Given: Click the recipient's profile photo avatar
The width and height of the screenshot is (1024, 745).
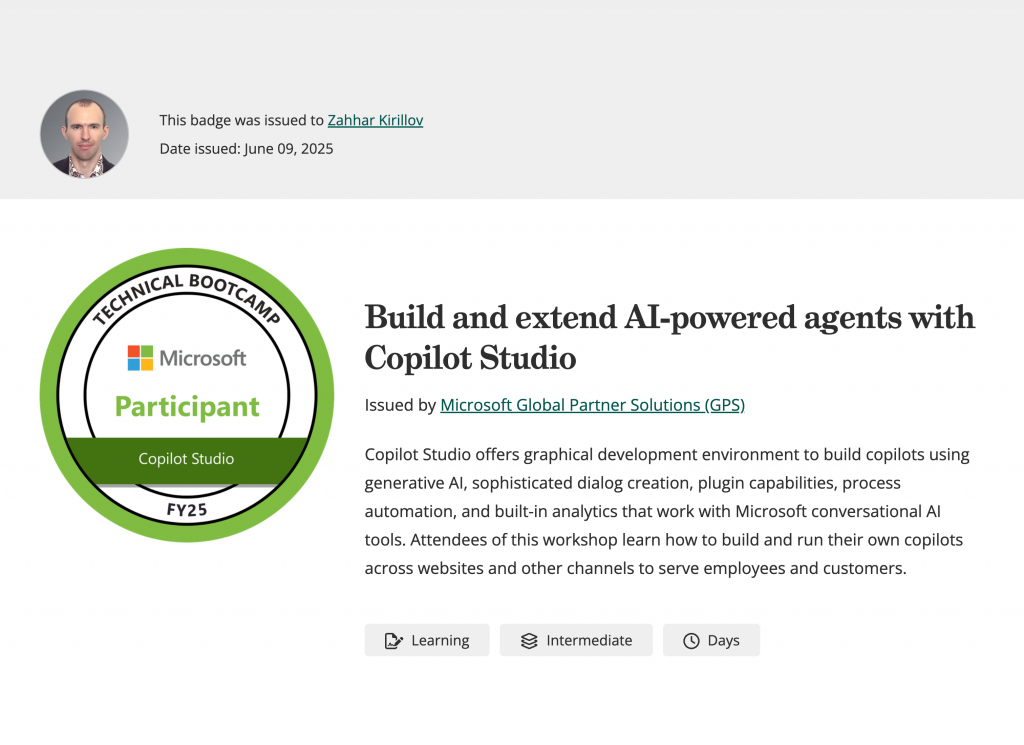Looking at the screenshot, I should (84, 134).
